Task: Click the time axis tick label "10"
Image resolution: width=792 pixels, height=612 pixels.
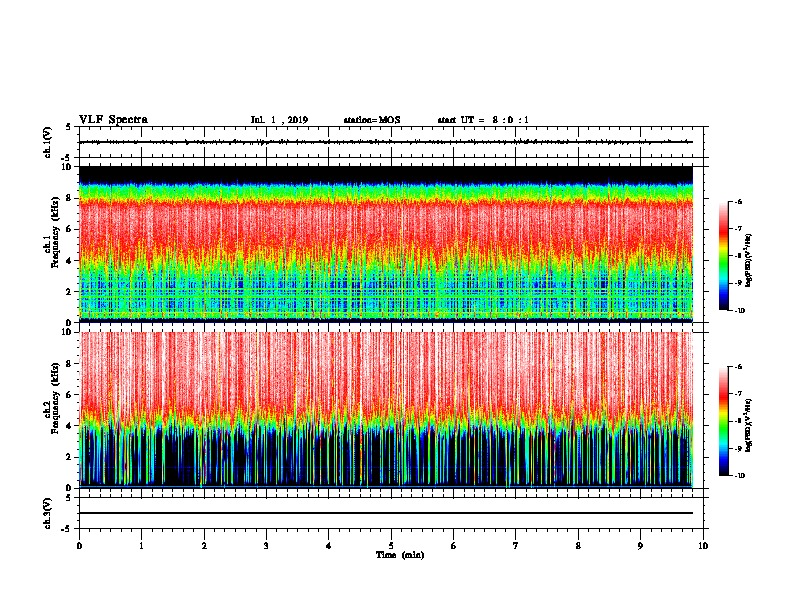Action: pos(703,546)
